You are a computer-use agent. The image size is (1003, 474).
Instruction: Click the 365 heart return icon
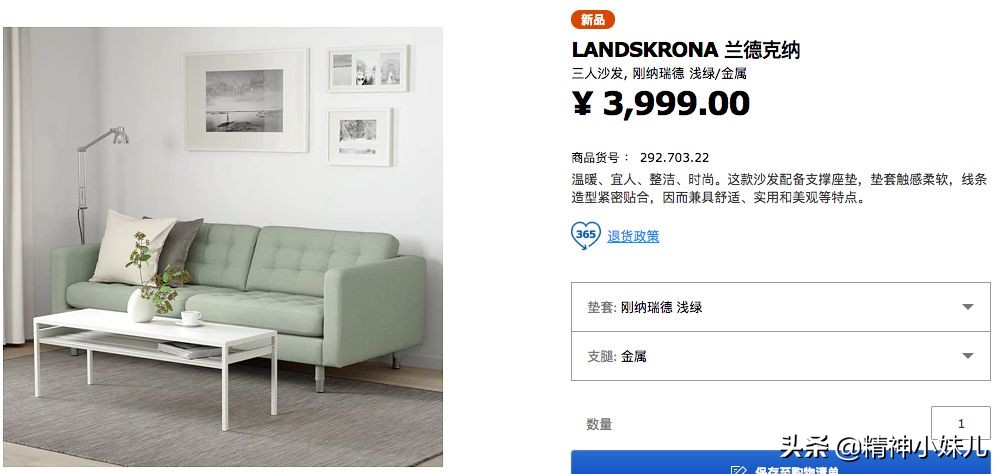585,235
